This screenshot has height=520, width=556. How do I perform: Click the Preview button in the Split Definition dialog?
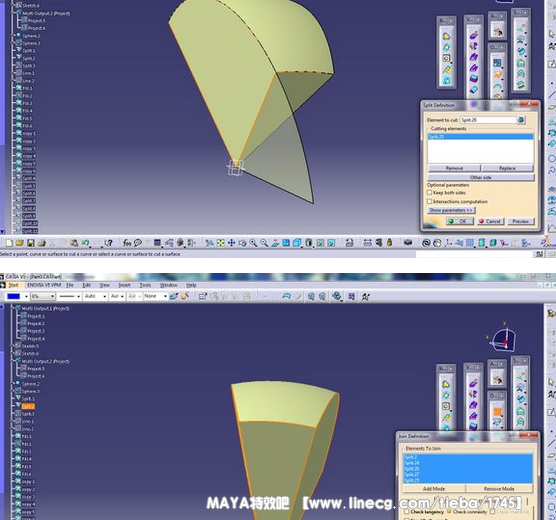tap(521, 221)
